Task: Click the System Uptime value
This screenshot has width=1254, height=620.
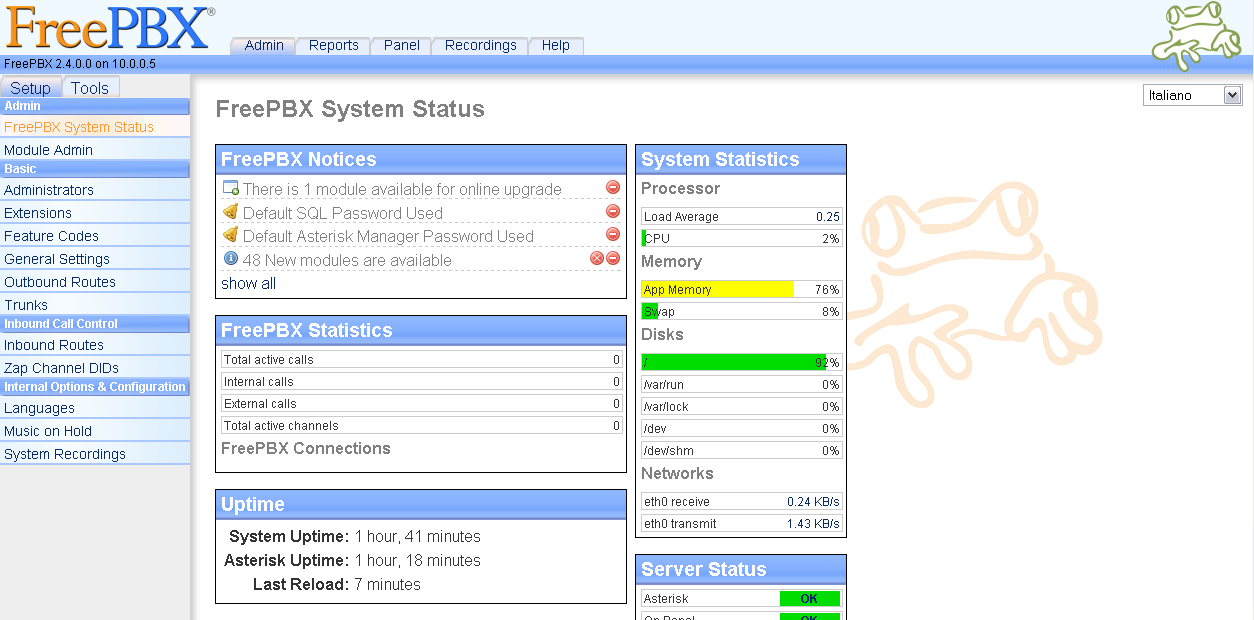Action: pyautogui.click(x=418, y=537)
